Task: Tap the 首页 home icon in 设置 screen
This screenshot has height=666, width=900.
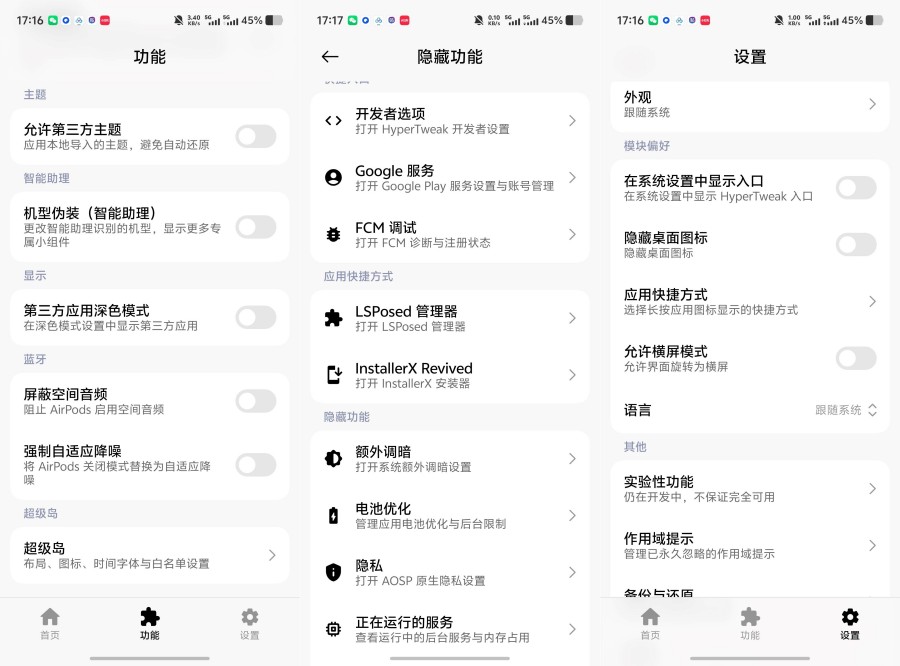Action: [x=650, y=617]
